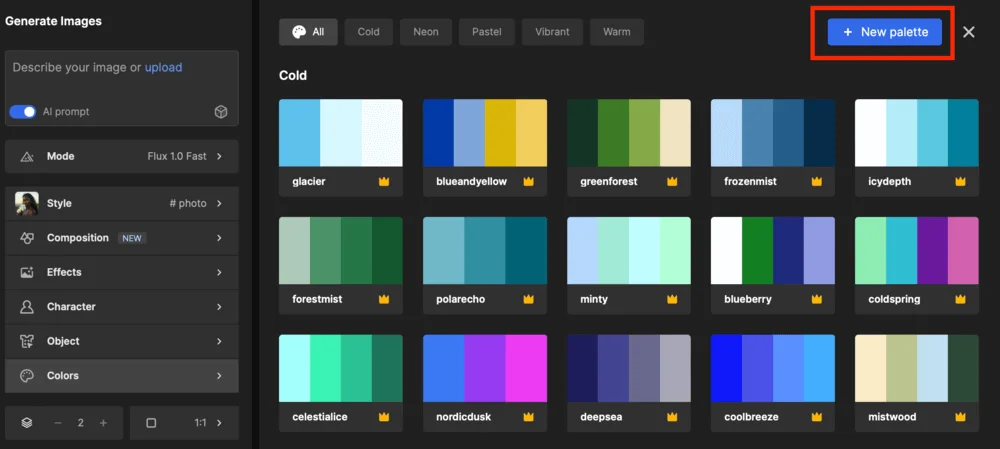
Task: Click the Effects image icon
Action: 27,272
